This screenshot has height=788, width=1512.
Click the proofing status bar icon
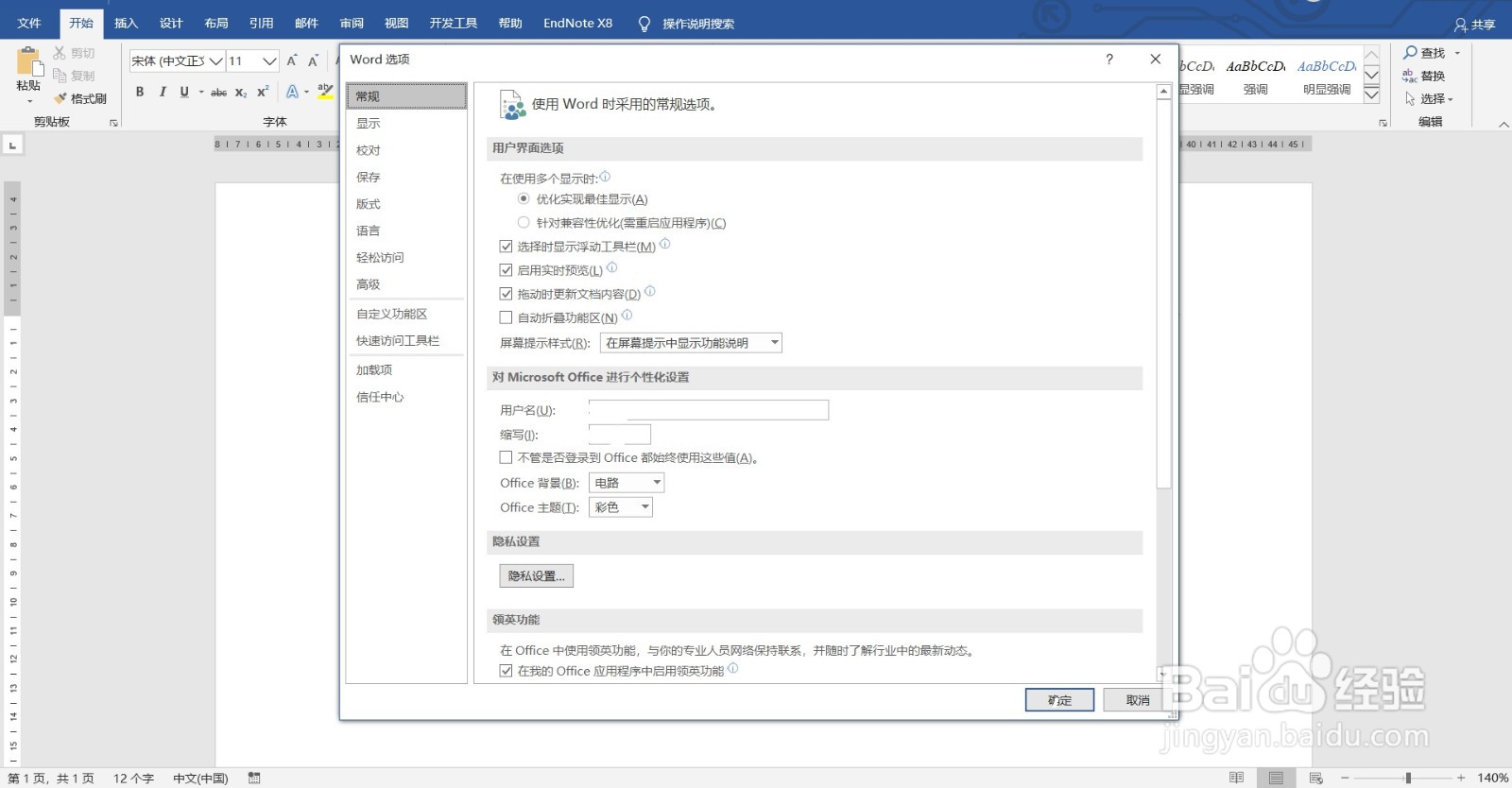click(254, 778)
